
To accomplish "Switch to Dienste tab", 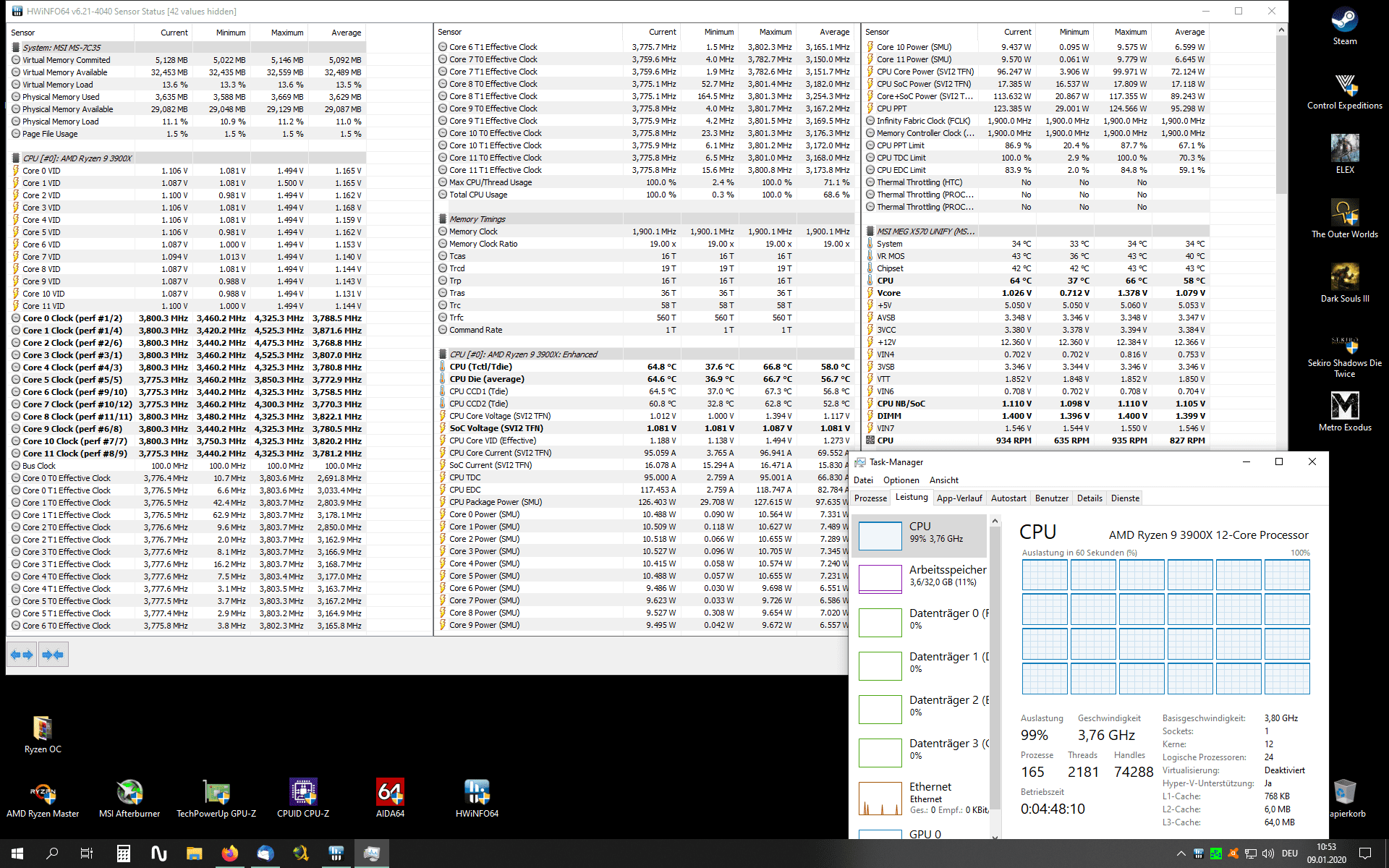I will tap(1125, 498).
